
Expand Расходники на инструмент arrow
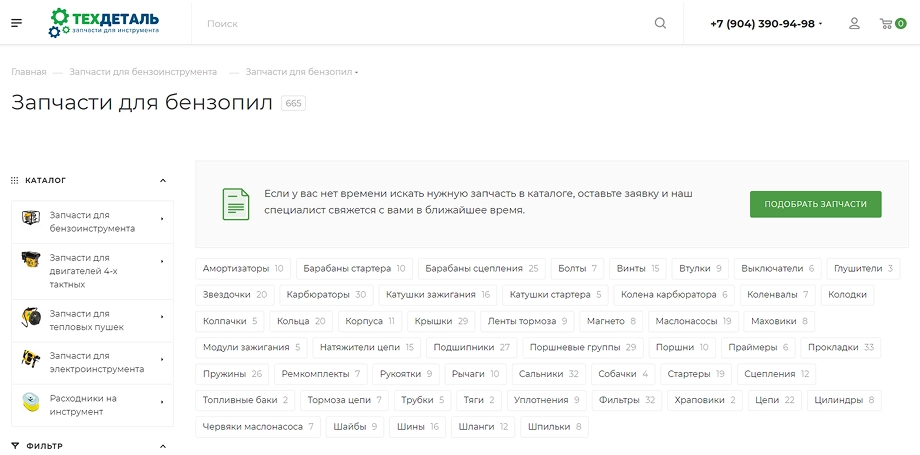(x=162, y=402)
